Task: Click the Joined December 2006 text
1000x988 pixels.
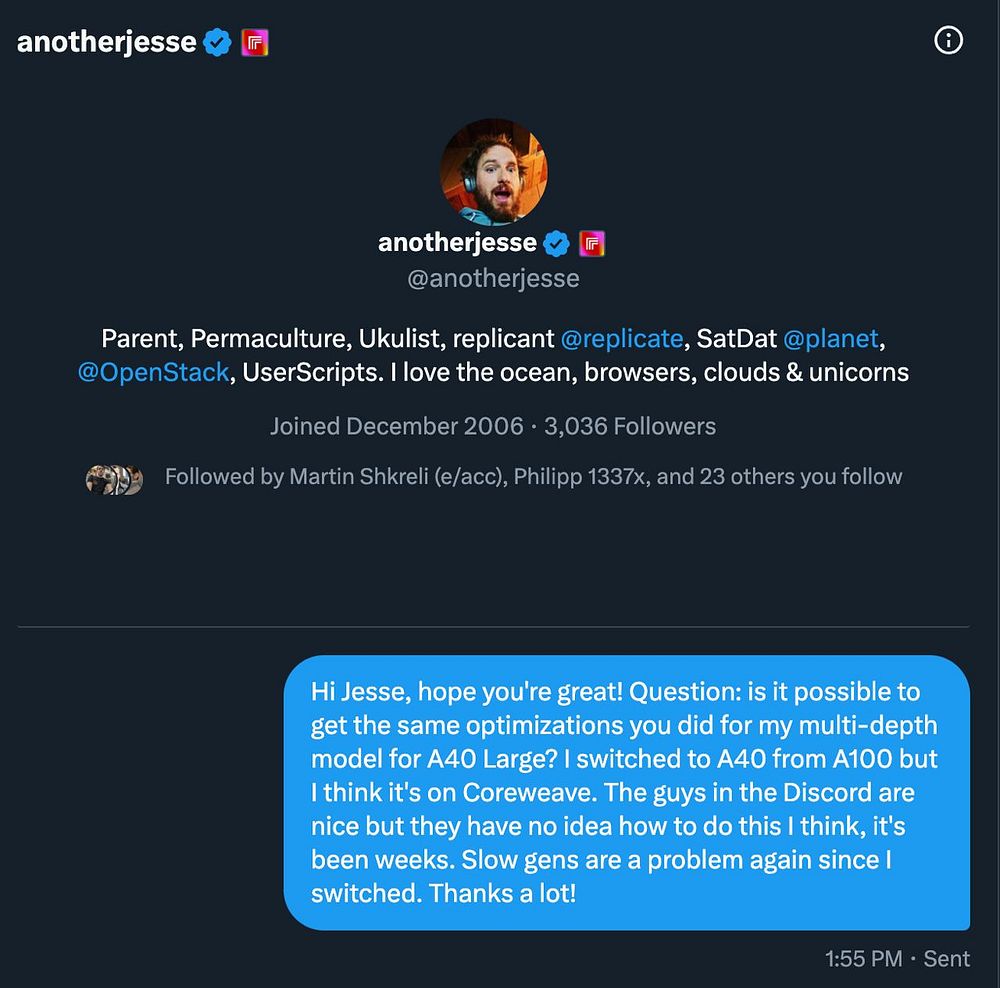Action: point(396,426)
